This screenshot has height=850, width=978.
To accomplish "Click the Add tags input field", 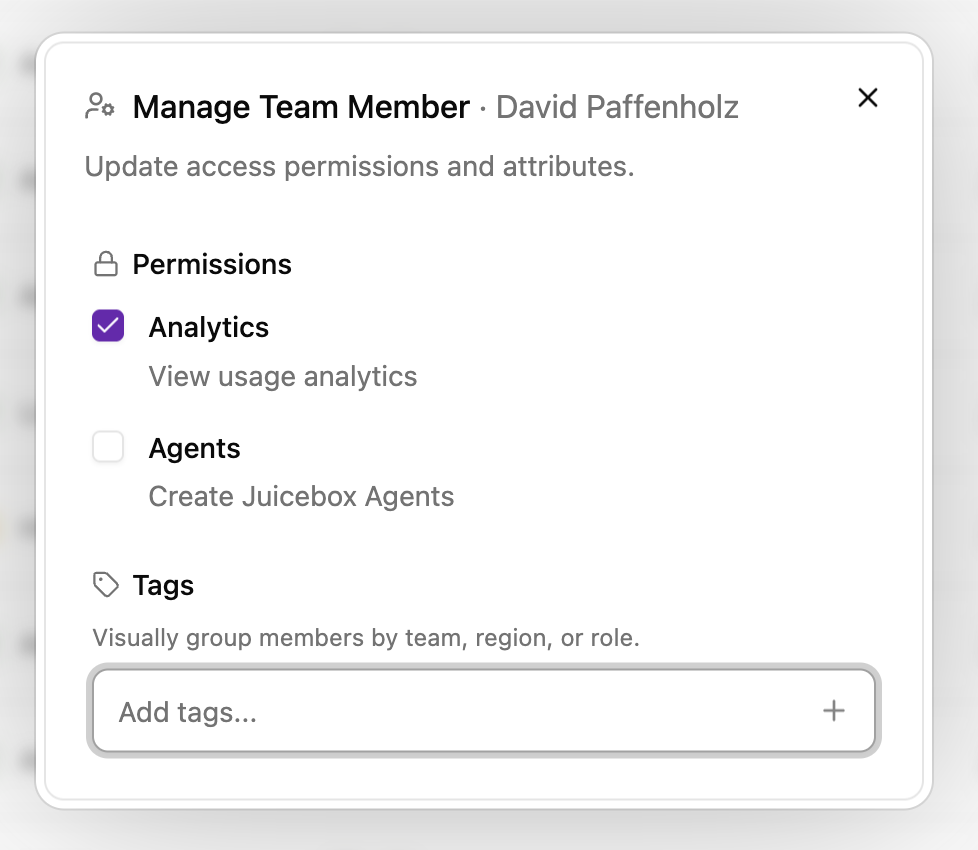I will [x=483, y=711].
